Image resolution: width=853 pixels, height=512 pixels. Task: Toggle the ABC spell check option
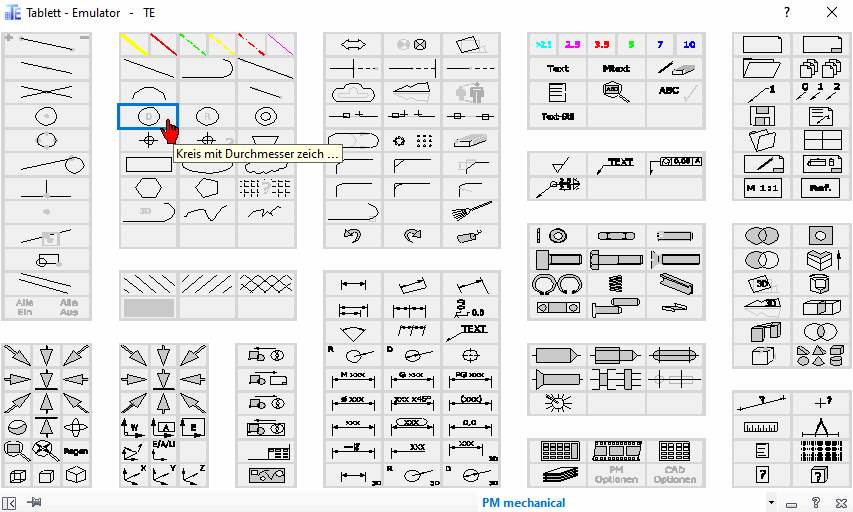tap(675, 92)
